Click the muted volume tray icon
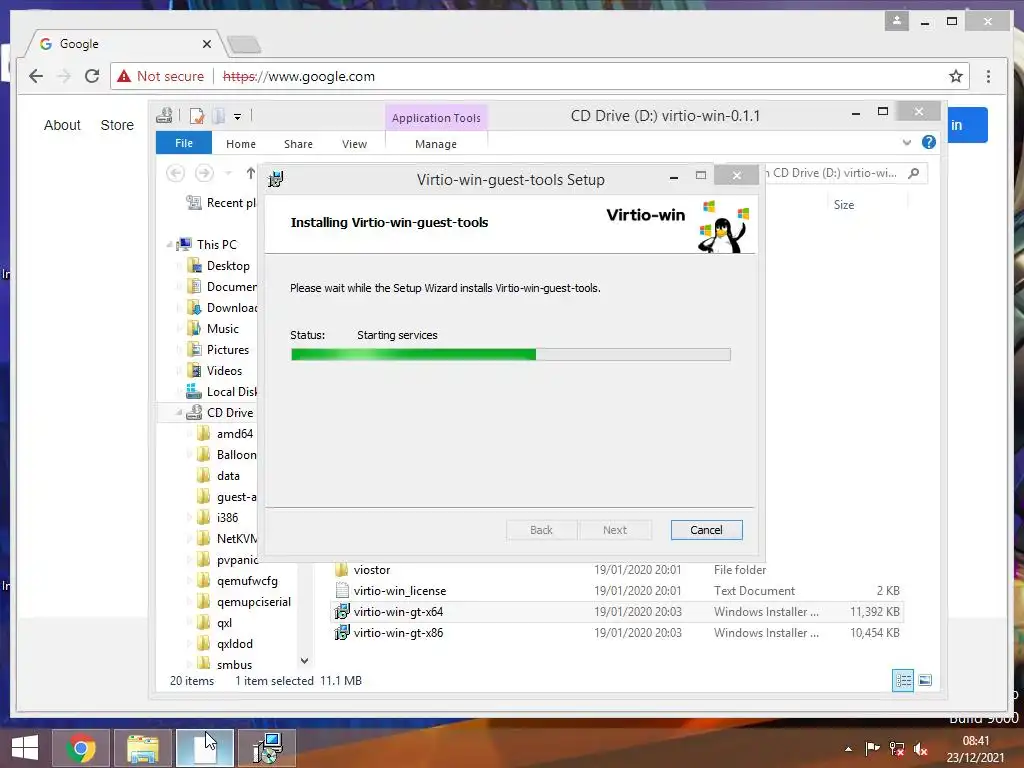 pos(921,749)
